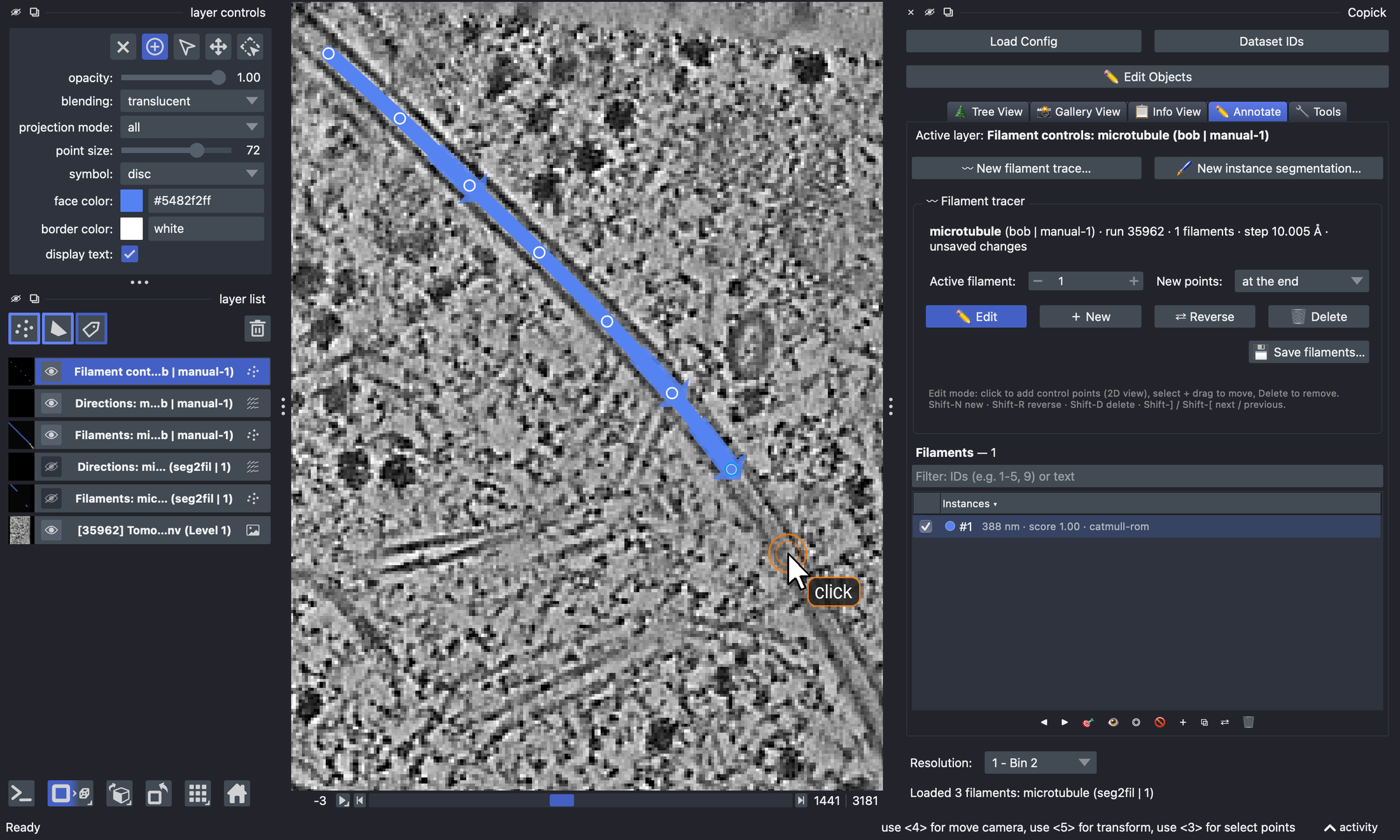This screenshot has height=840, width=1400.
Task: Increase the active filament number
Action: pyautogui.click(x=1133, y=281)
